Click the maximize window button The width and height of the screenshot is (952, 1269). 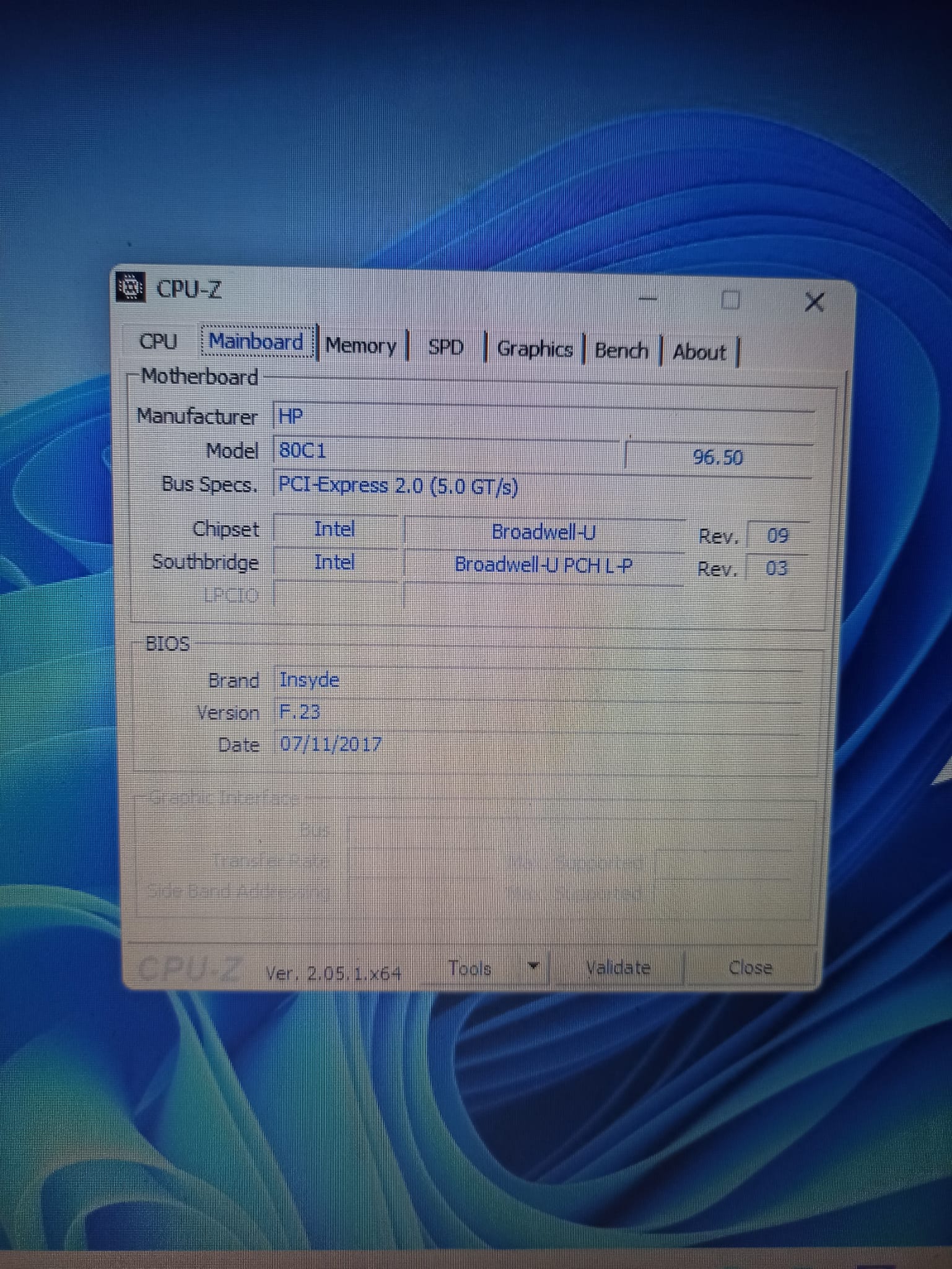click(731, 300)
